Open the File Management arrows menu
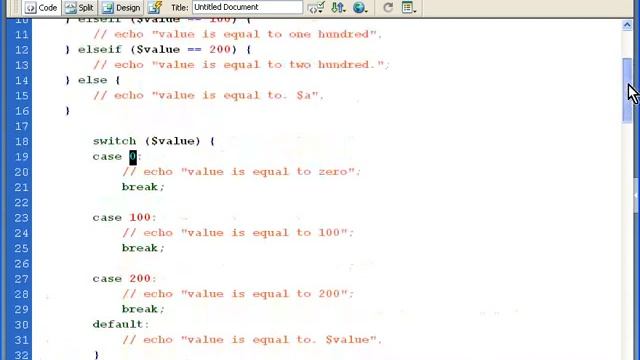640x360 pixels. (x=338, y=7)
